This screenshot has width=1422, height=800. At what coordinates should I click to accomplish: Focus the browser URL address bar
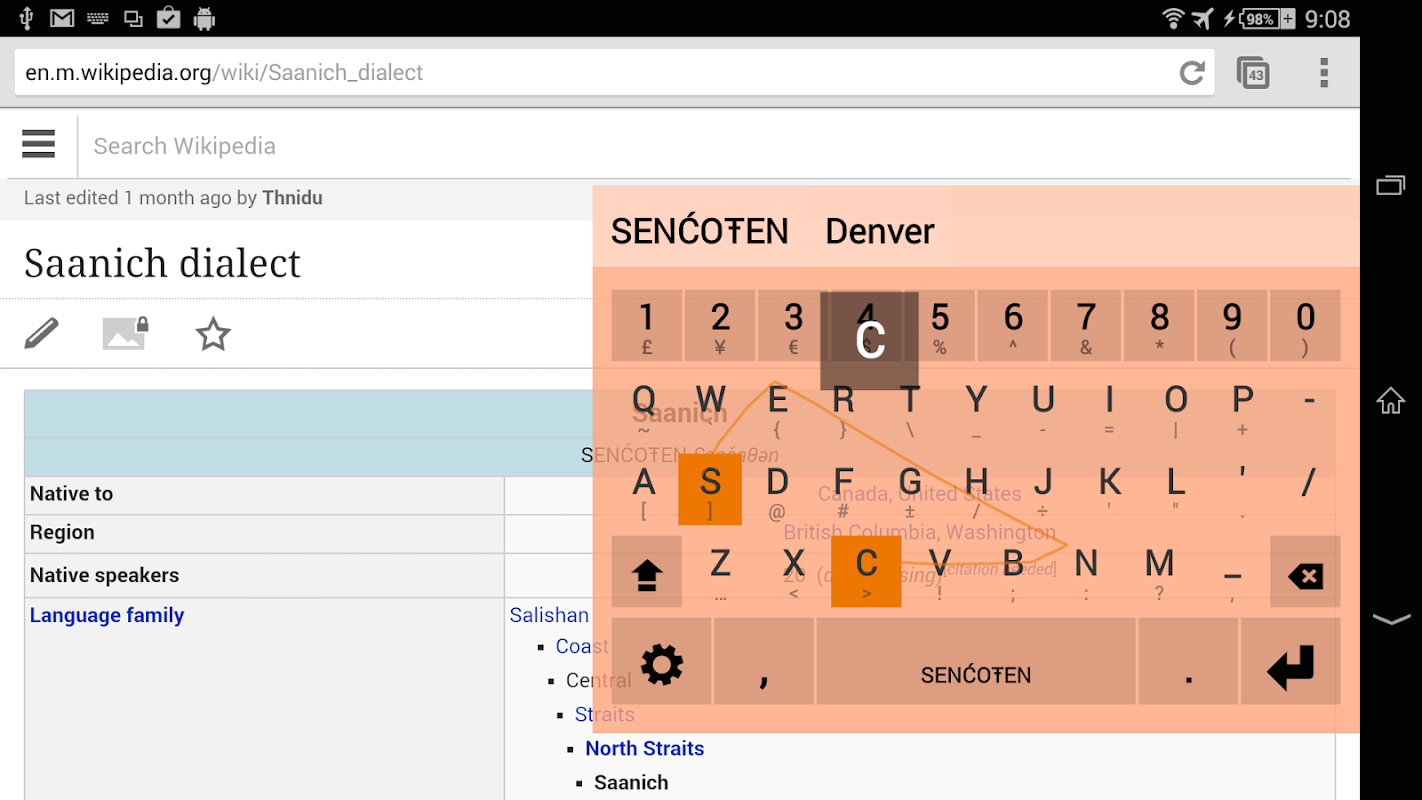pyautogui.click(x=614, y=73)
